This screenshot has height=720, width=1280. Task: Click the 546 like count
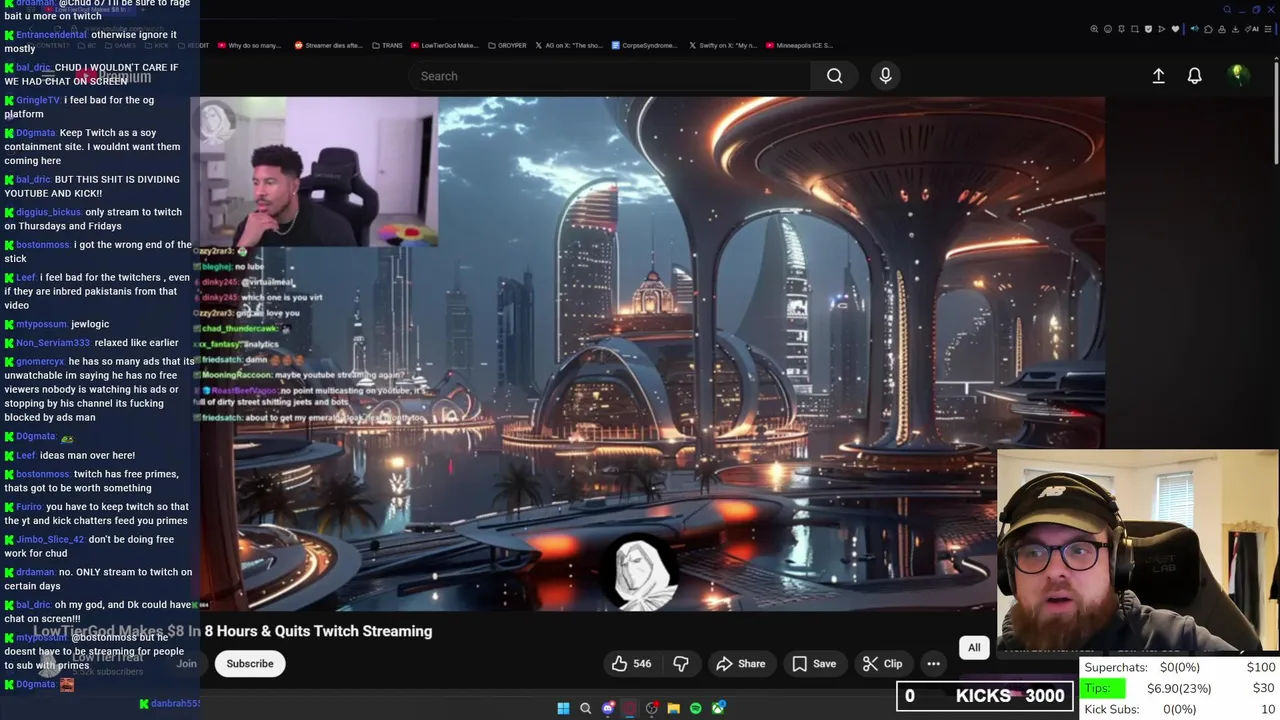pos(642,664)
